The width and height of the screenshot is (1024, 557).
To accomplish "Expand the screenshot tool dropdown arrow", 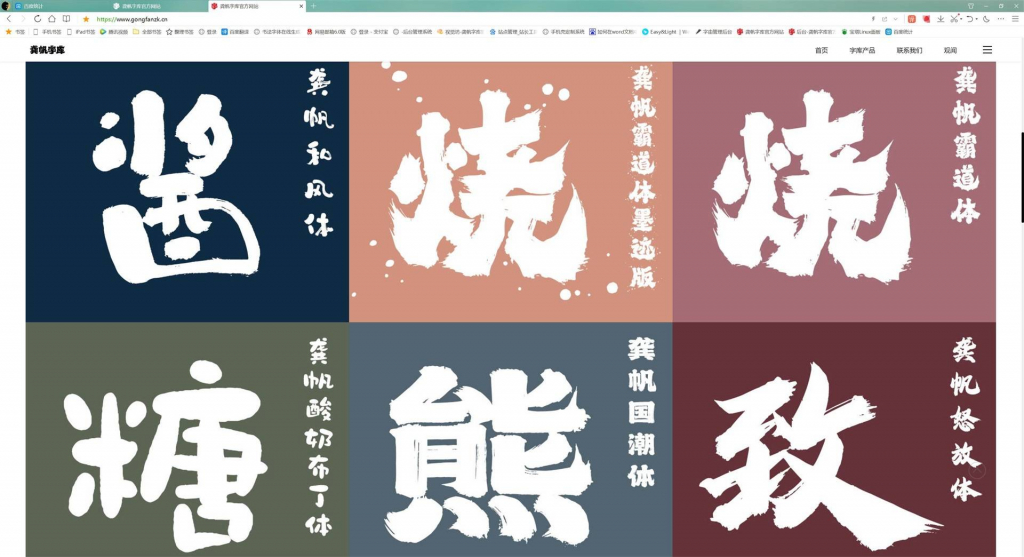I will coord(961,19).
